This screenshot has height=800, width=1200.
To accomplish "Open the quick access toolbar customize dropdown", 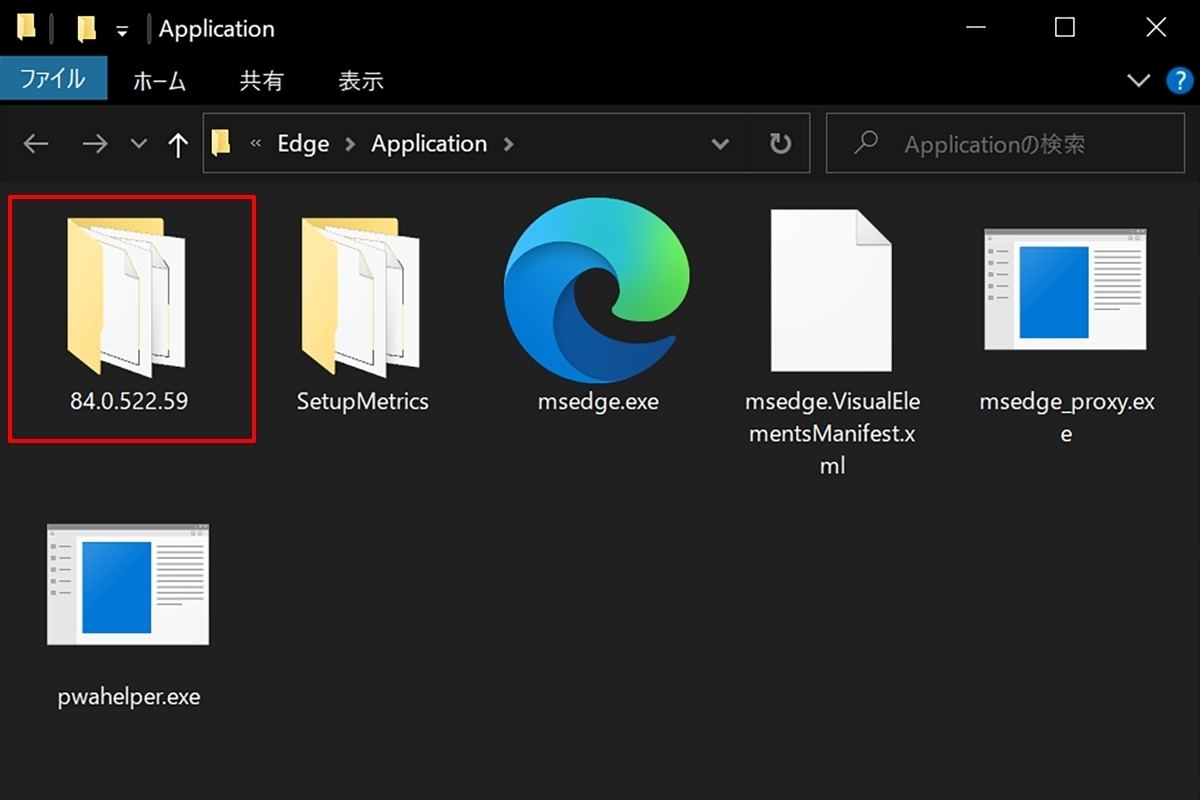I will tap(122, 31).
